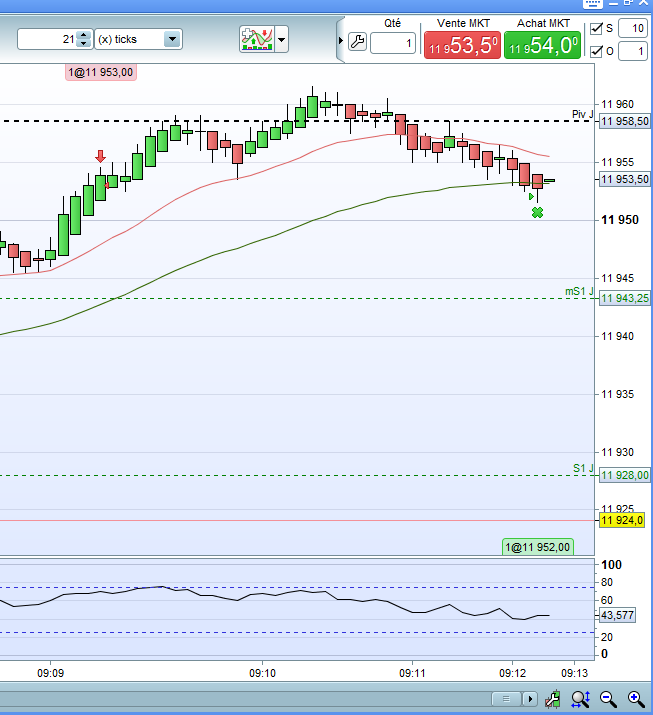This screenshot has width=653, height=715.
Task: Click the scroll right arrow on time scrollbar
Action: pos(530,699)
